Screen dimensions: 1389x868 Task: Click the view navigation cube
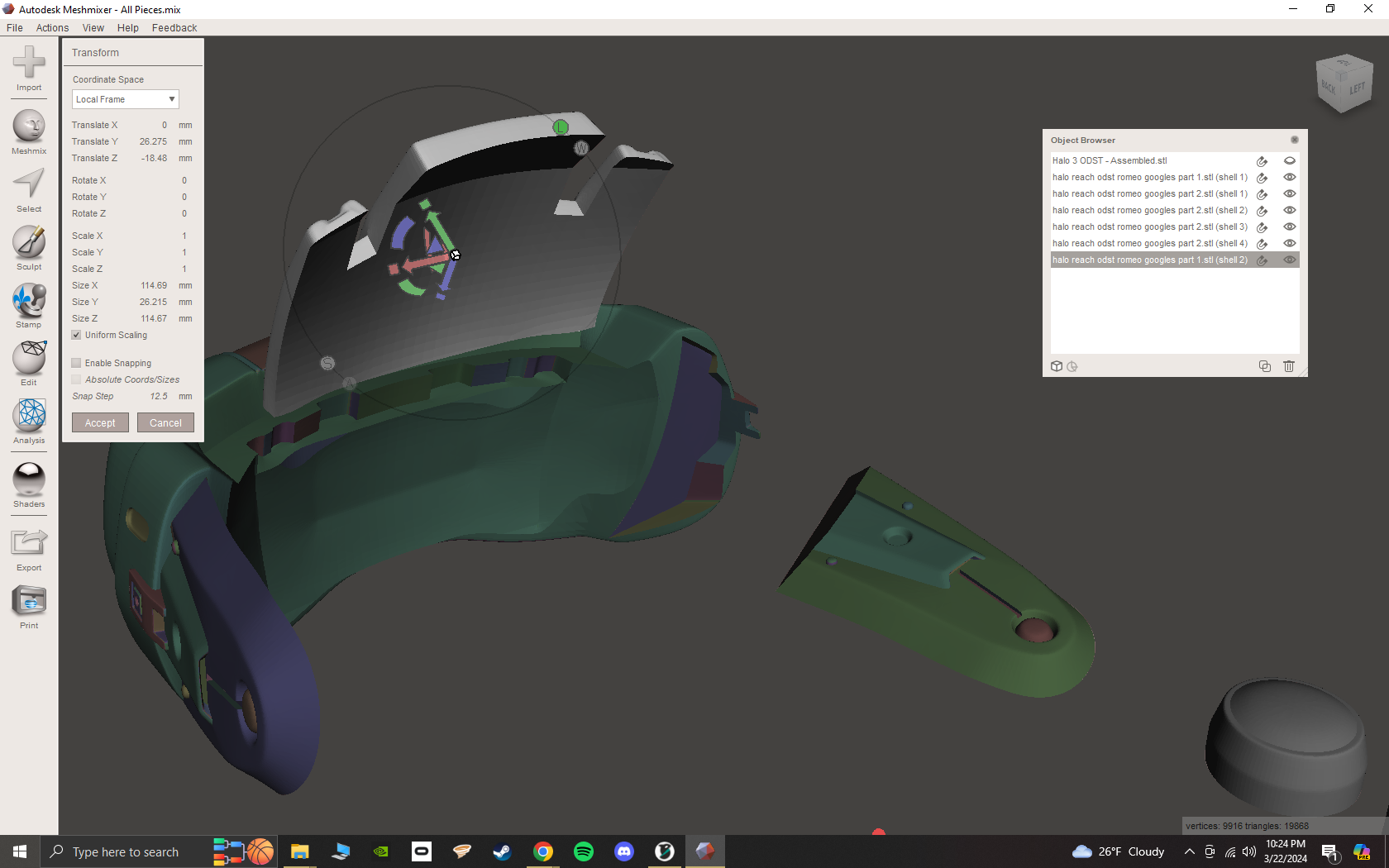1344,83
